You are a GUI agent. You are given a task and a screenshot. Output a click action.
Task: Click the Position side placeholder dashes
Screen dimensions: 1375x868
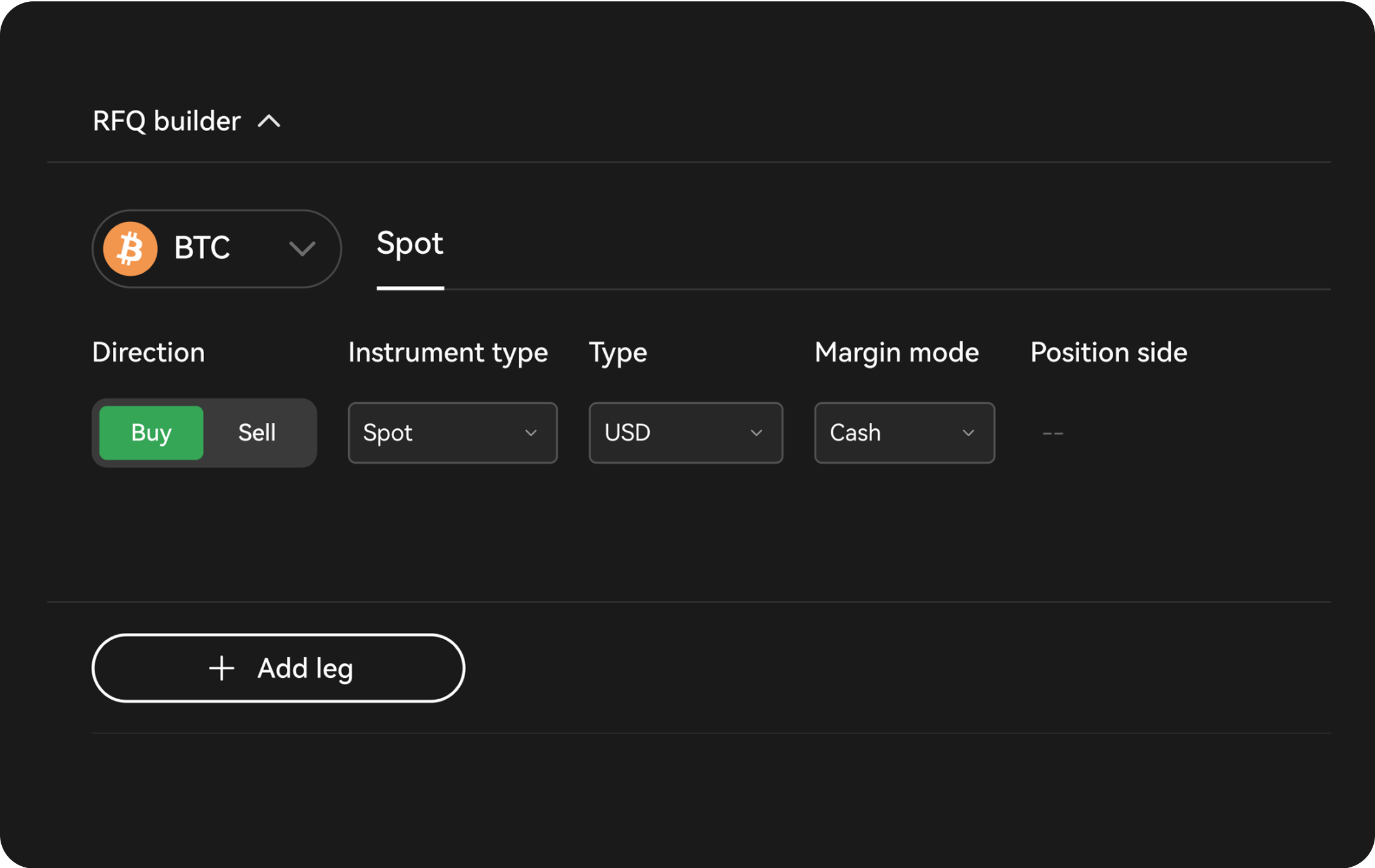tap(1052, 433)
